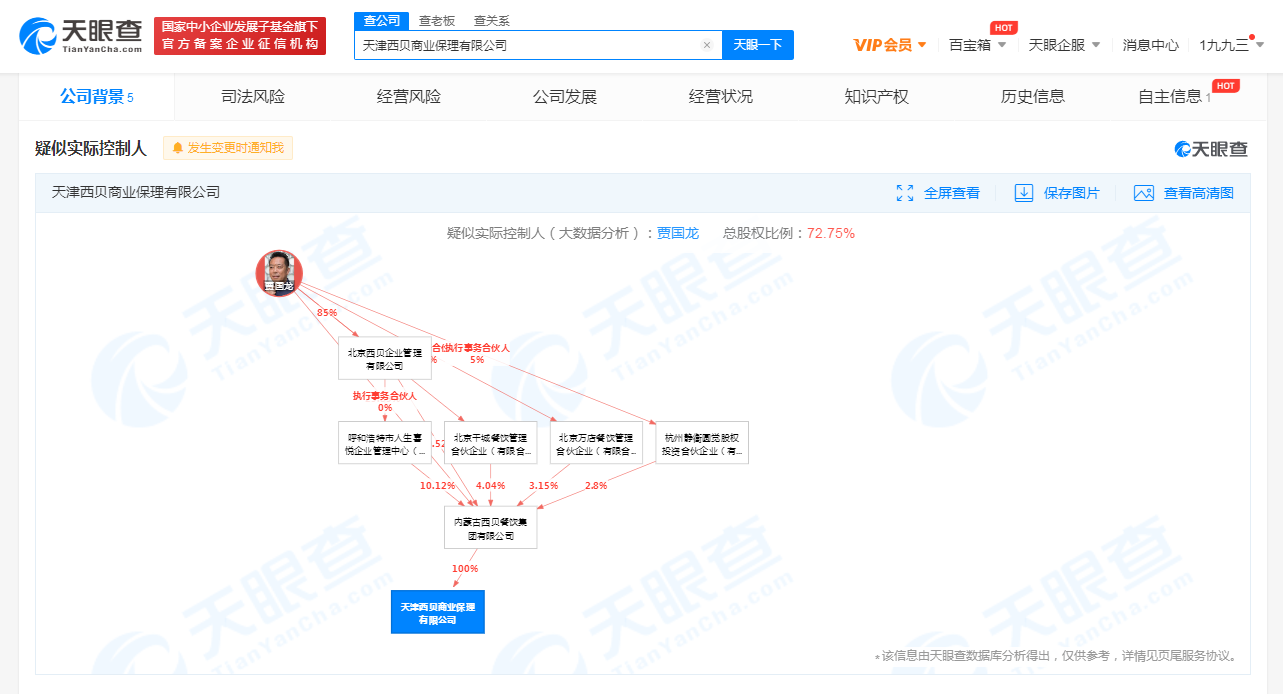
Task: Switch to the 知识产权 tab
Action: (x=877, y=97)
